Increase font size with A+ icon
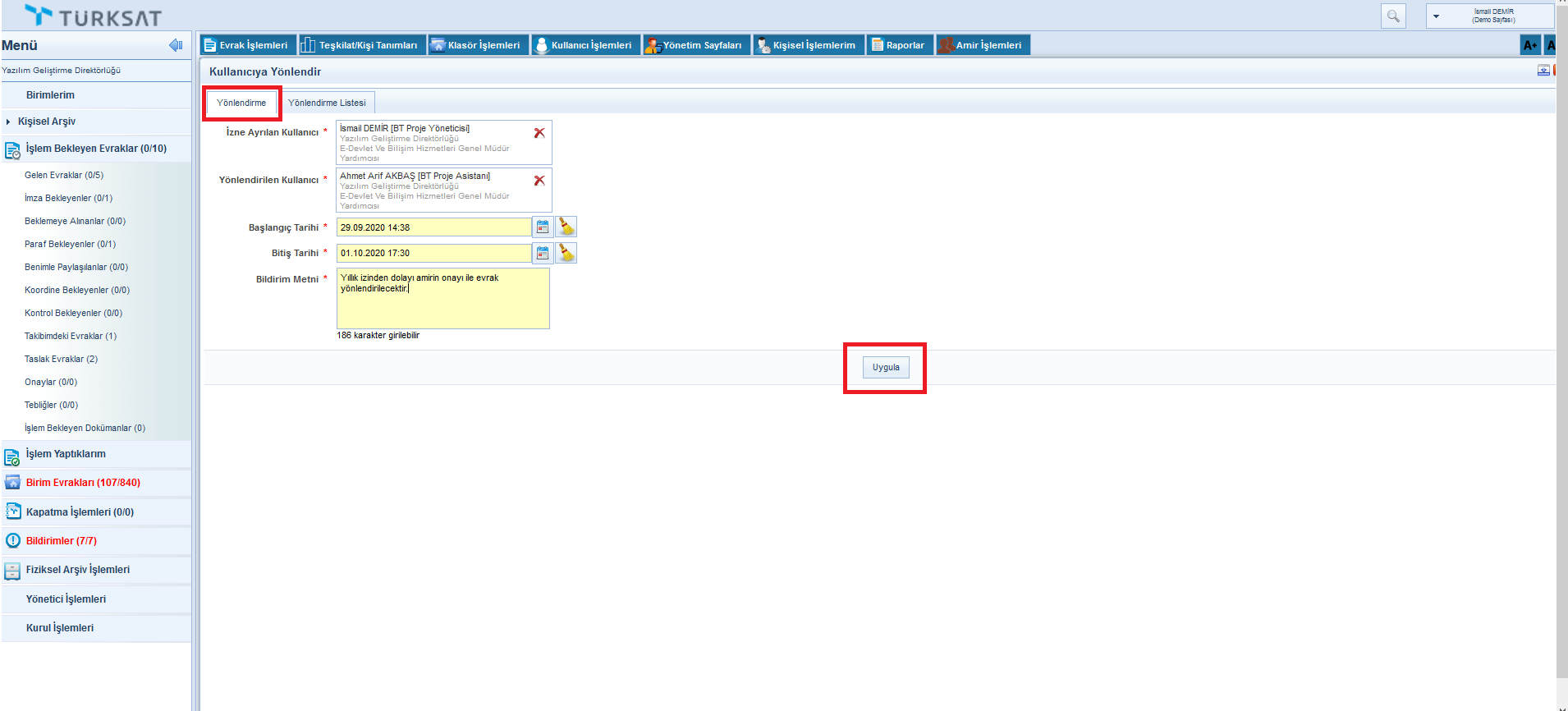 coord(1529,45)
